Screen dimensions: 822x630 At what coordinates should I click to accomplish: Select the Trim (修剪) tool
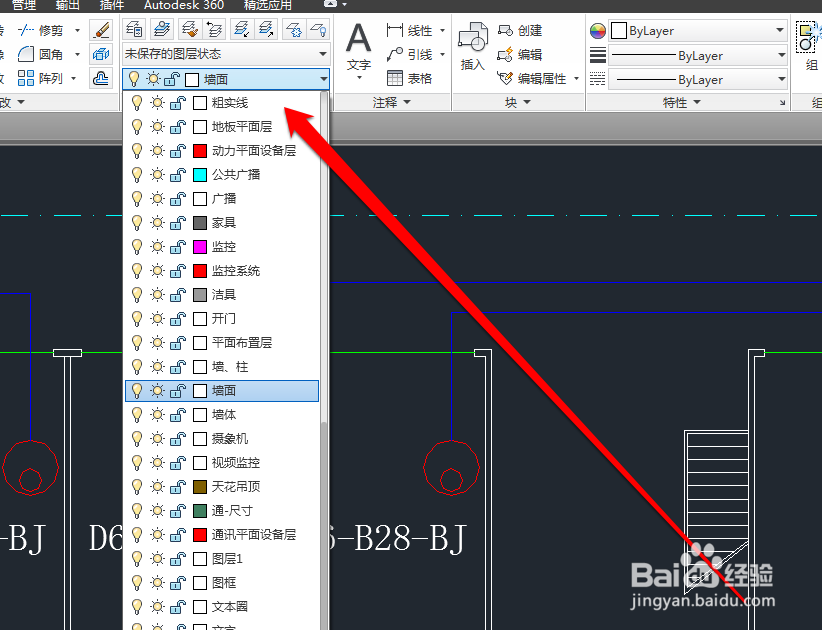coord(40,30)
